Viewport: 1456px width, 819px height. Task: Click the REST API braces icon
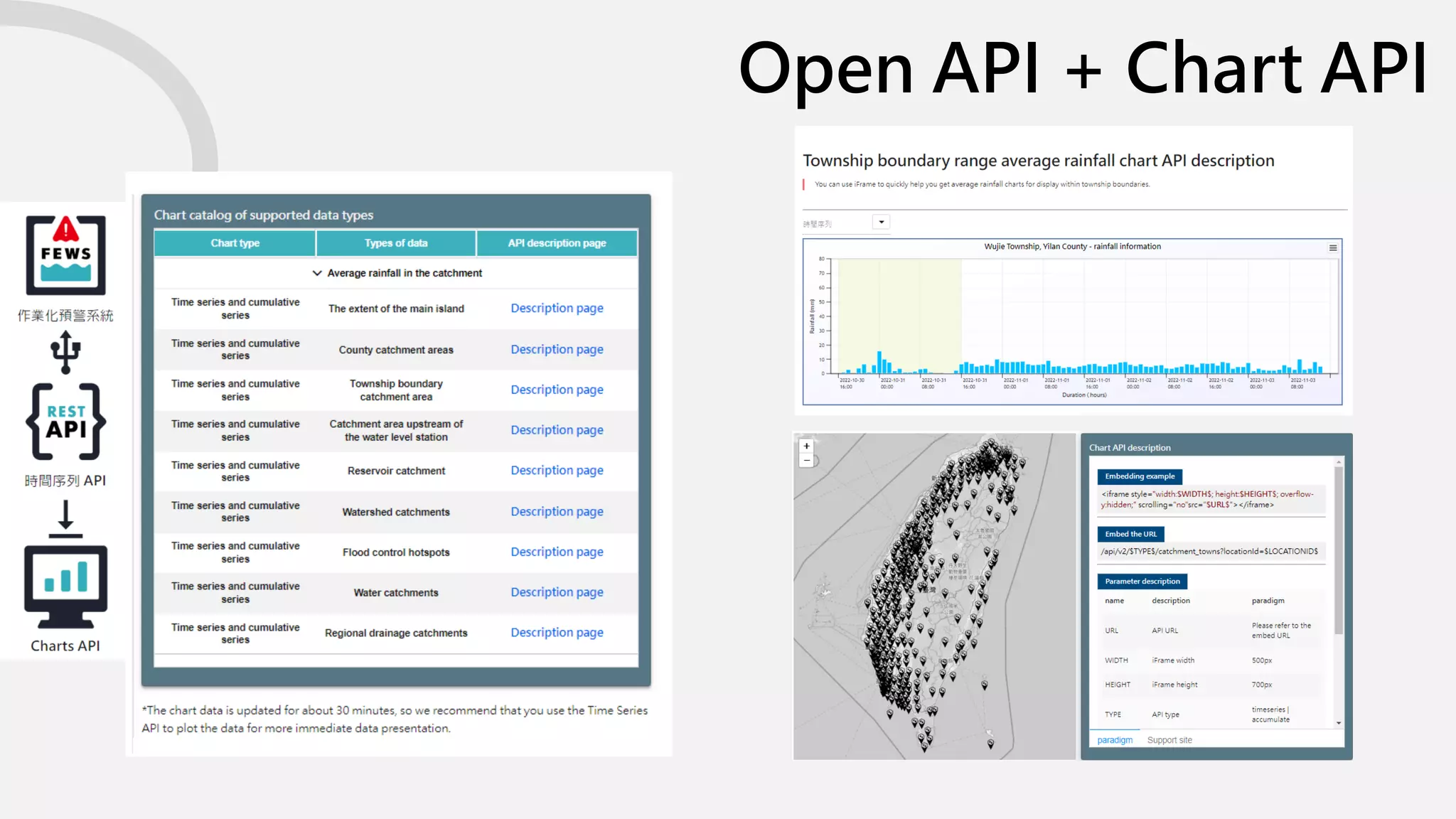(x=65, y=422)
